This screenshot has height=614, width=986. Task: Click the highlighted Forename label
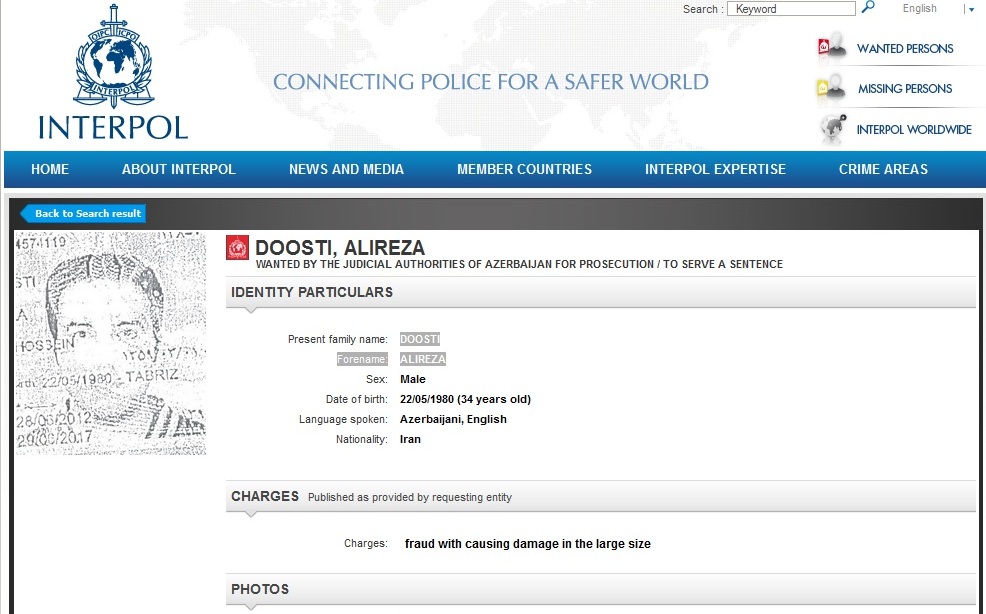pos(362,359)
